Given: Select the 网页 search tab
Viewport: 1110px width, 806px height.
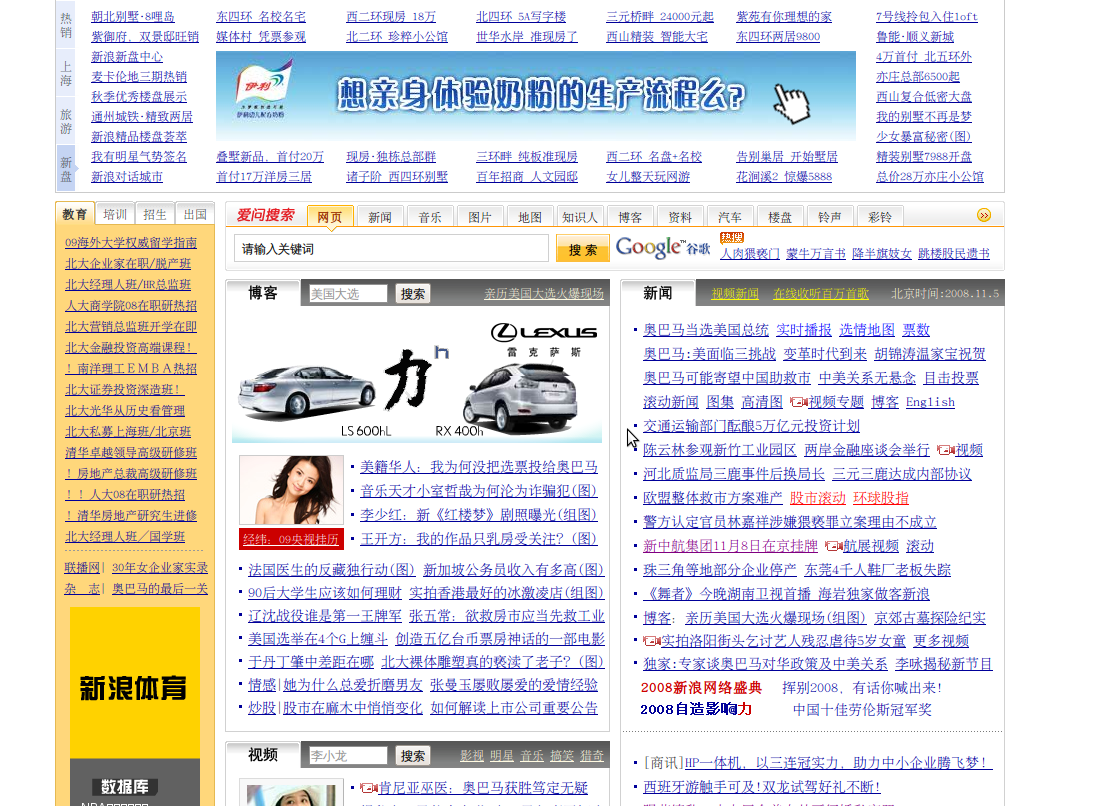Looking at the screenshot, I should [x=329, y=217].
